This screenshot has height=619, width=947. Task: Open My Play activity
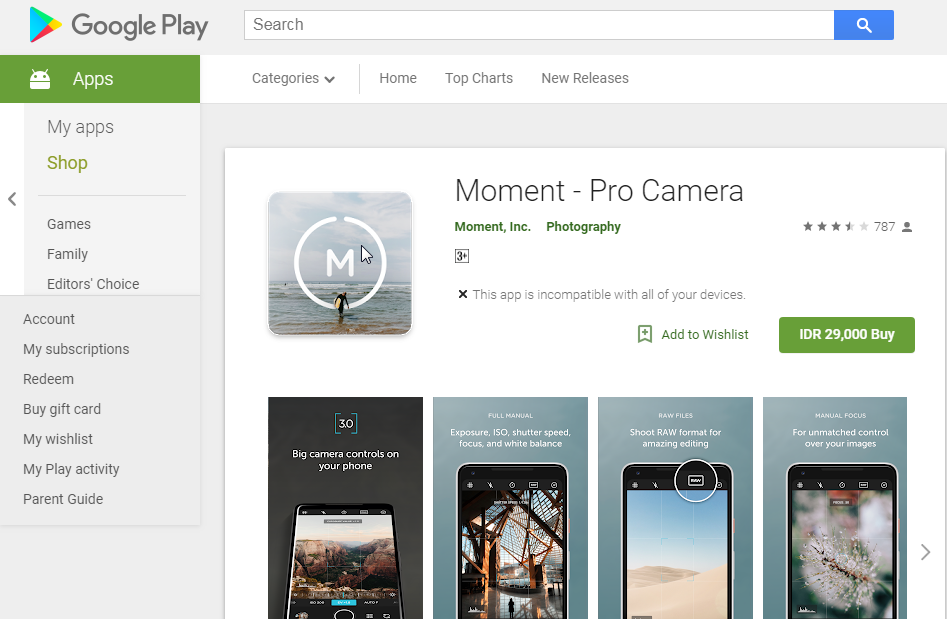point(71,469)
